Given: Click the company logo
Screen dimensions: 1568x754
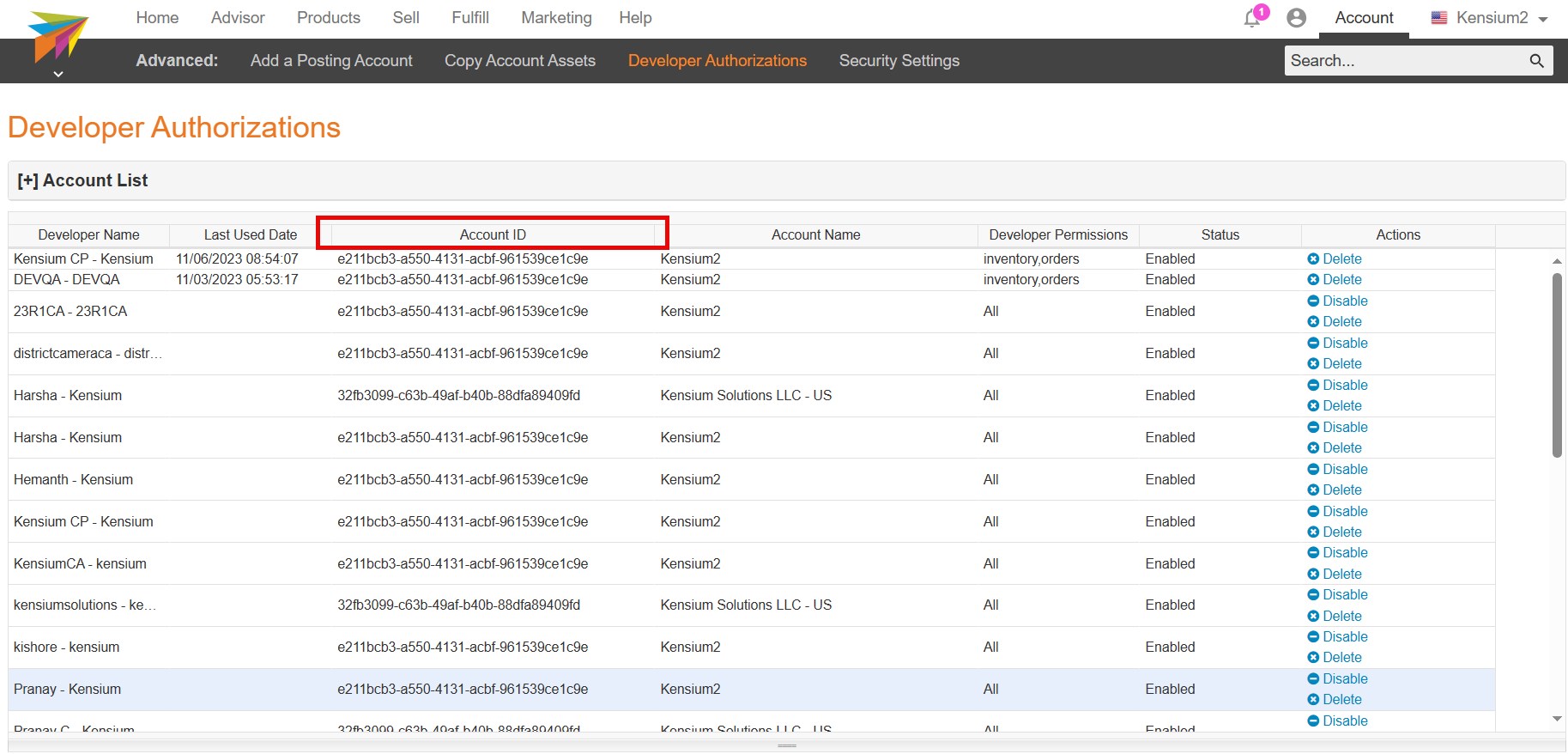Looking at the screenshot, I should point(58,37).
